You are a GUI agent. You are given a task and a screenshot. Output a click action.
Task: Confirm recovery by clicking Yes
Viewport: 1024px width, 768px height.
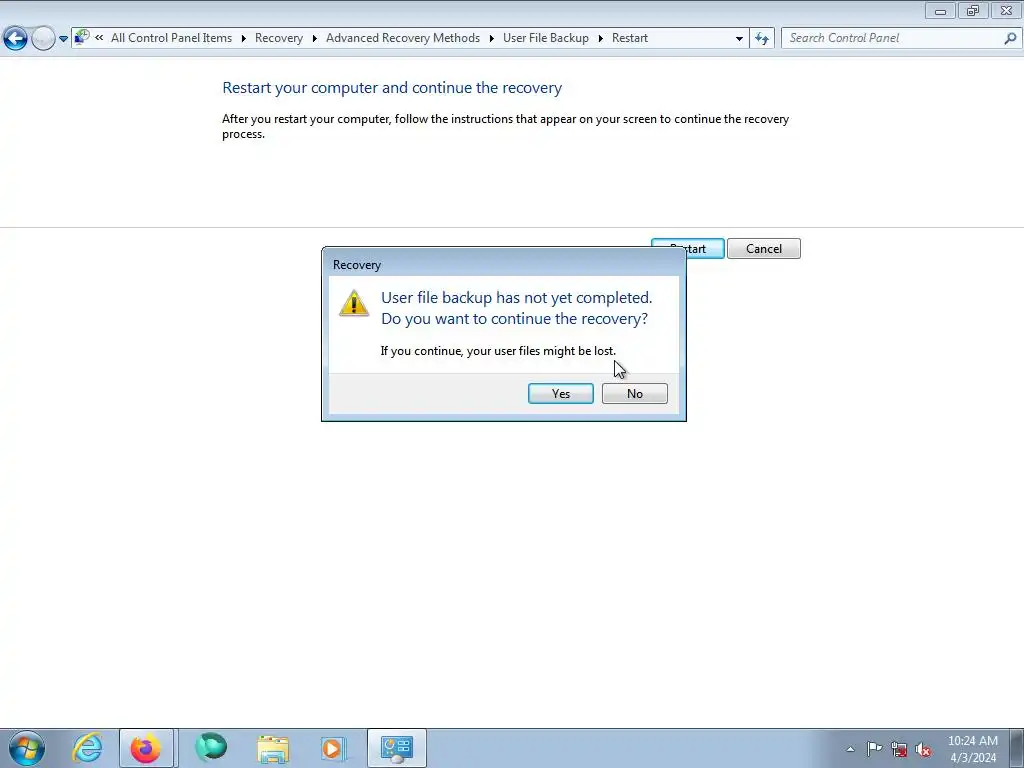pyautogui.click(x=560, y=393)
